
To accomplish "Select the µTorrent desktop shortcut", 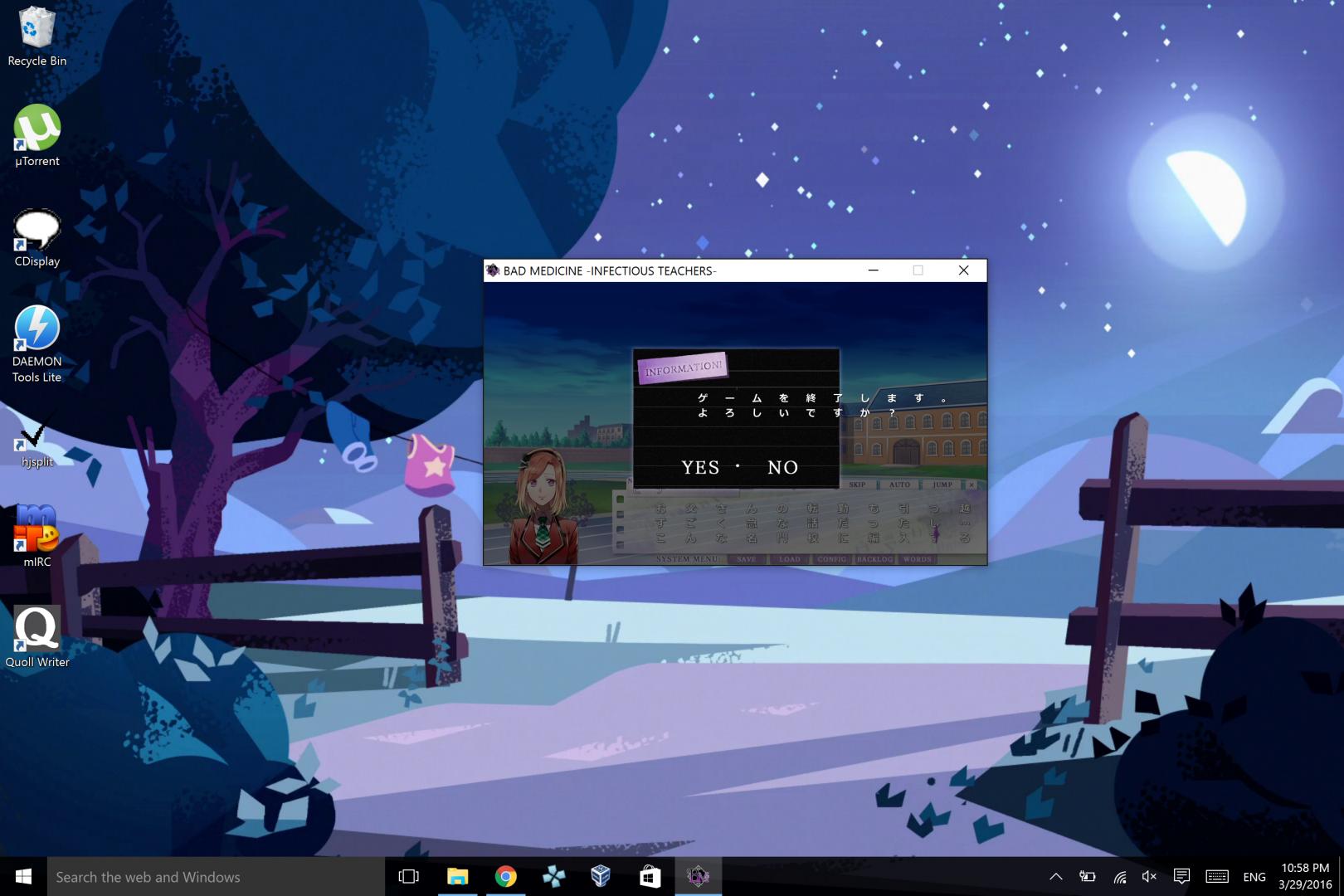I will (x=37, y=133).
